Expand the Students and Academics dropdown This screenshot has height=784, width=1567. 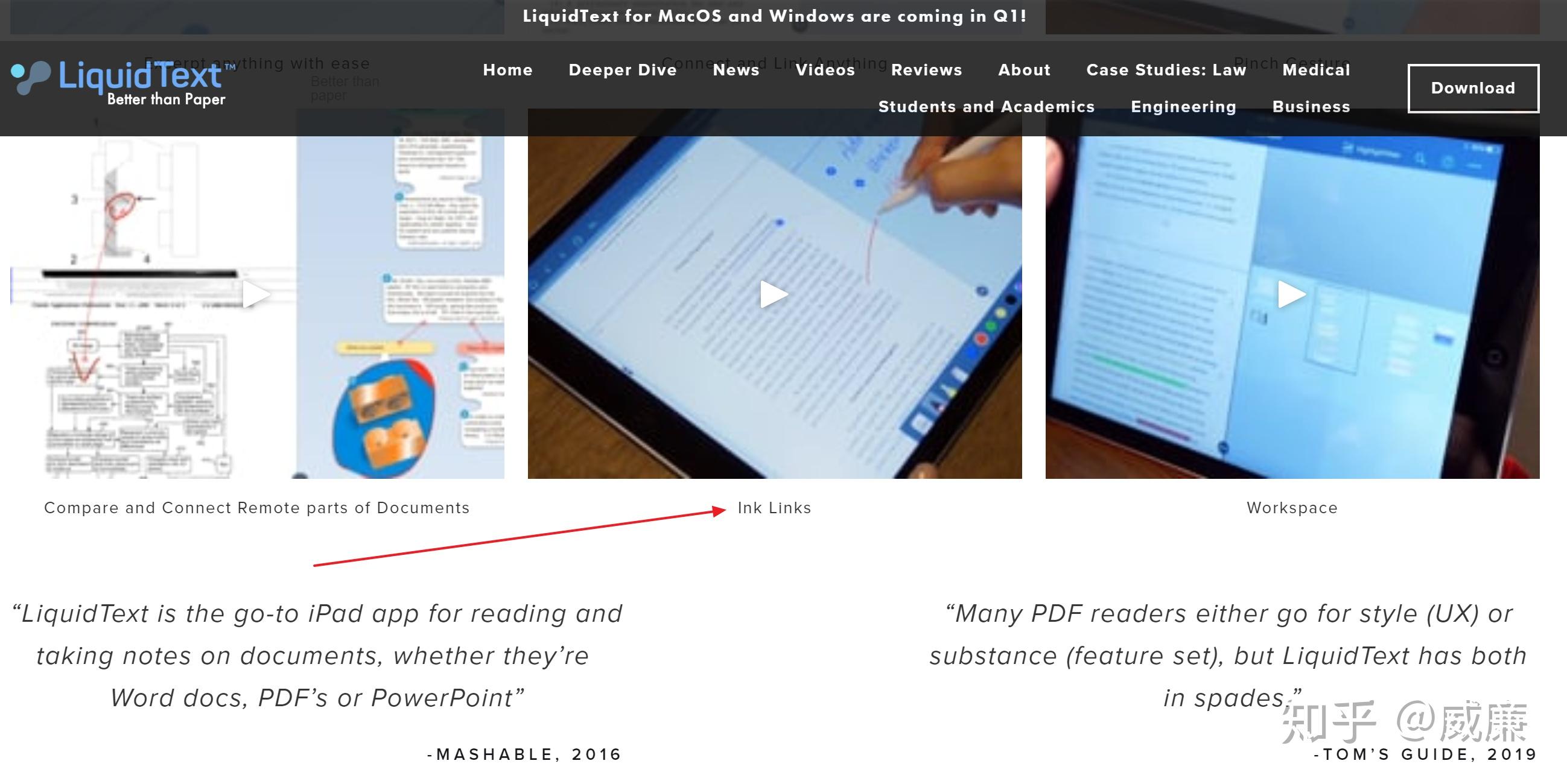(986, 106)
